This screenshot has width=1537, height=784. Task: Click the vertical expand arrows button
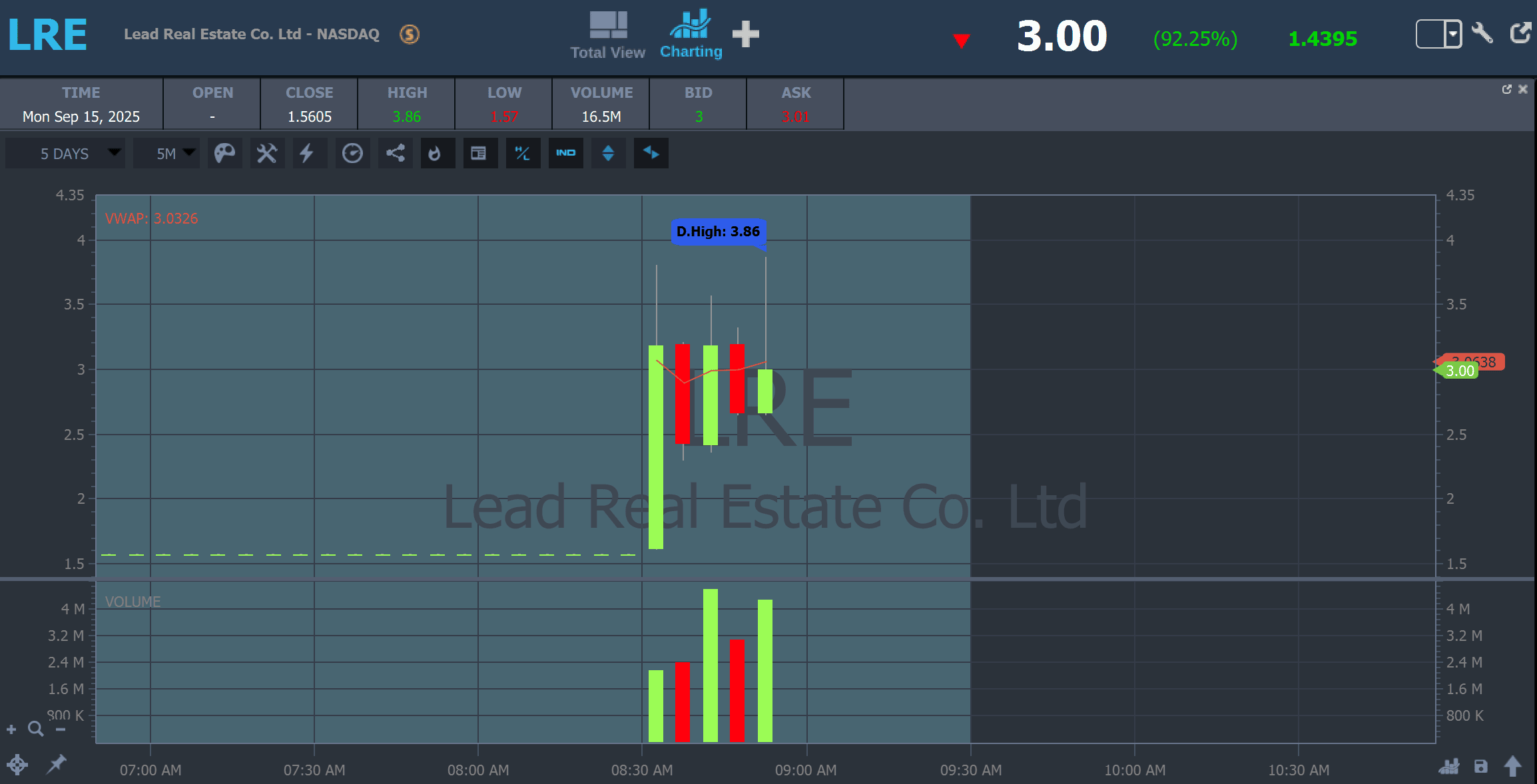click(x=608, y=154)
